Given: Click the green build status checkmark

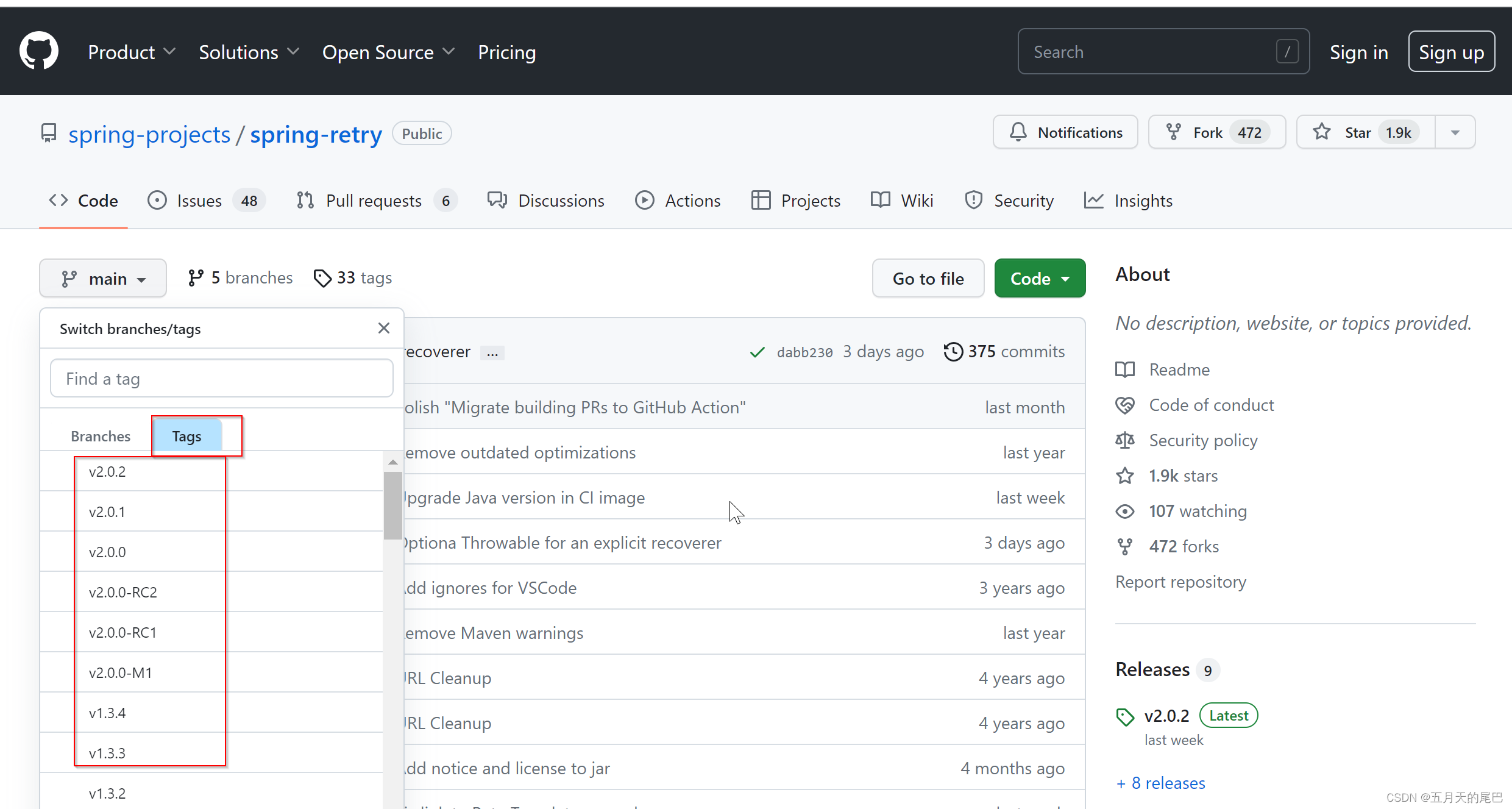Looking at the screenshot, I should [x=757, y=352].
